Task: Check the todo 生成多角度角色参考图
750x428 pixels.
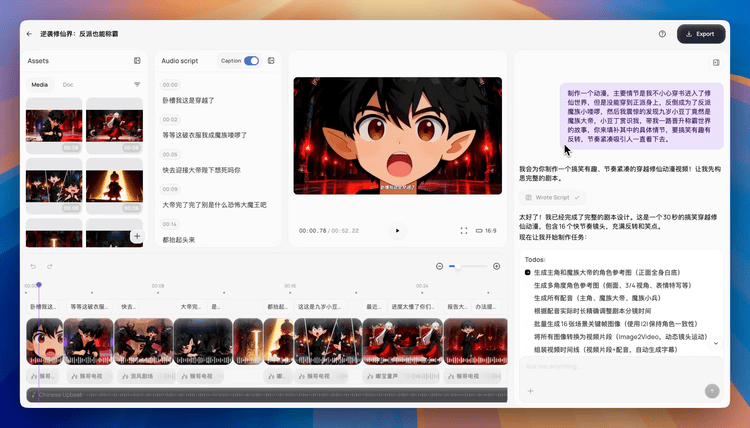Action: (528, 285)
